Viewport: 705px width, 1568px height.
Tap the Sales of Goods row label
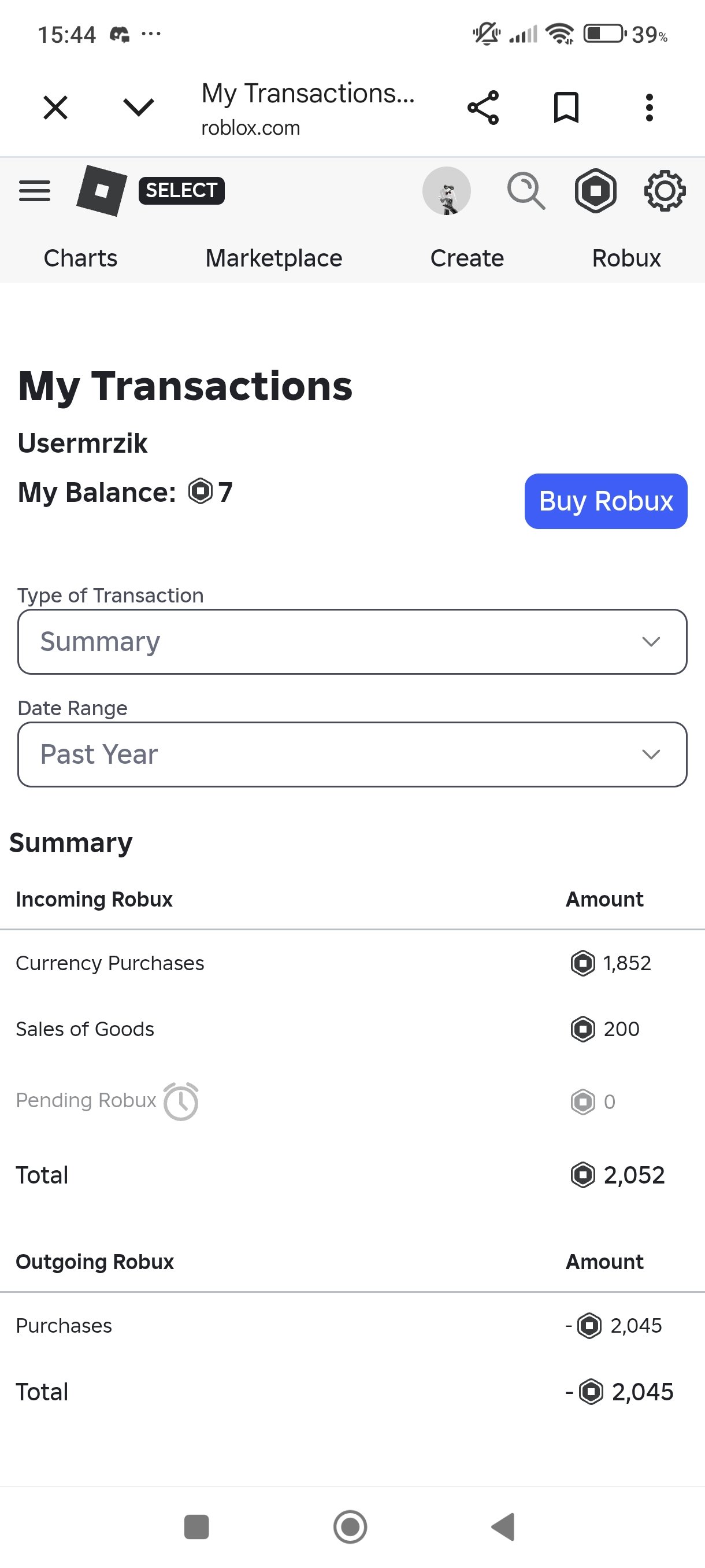pos(85,1029)
